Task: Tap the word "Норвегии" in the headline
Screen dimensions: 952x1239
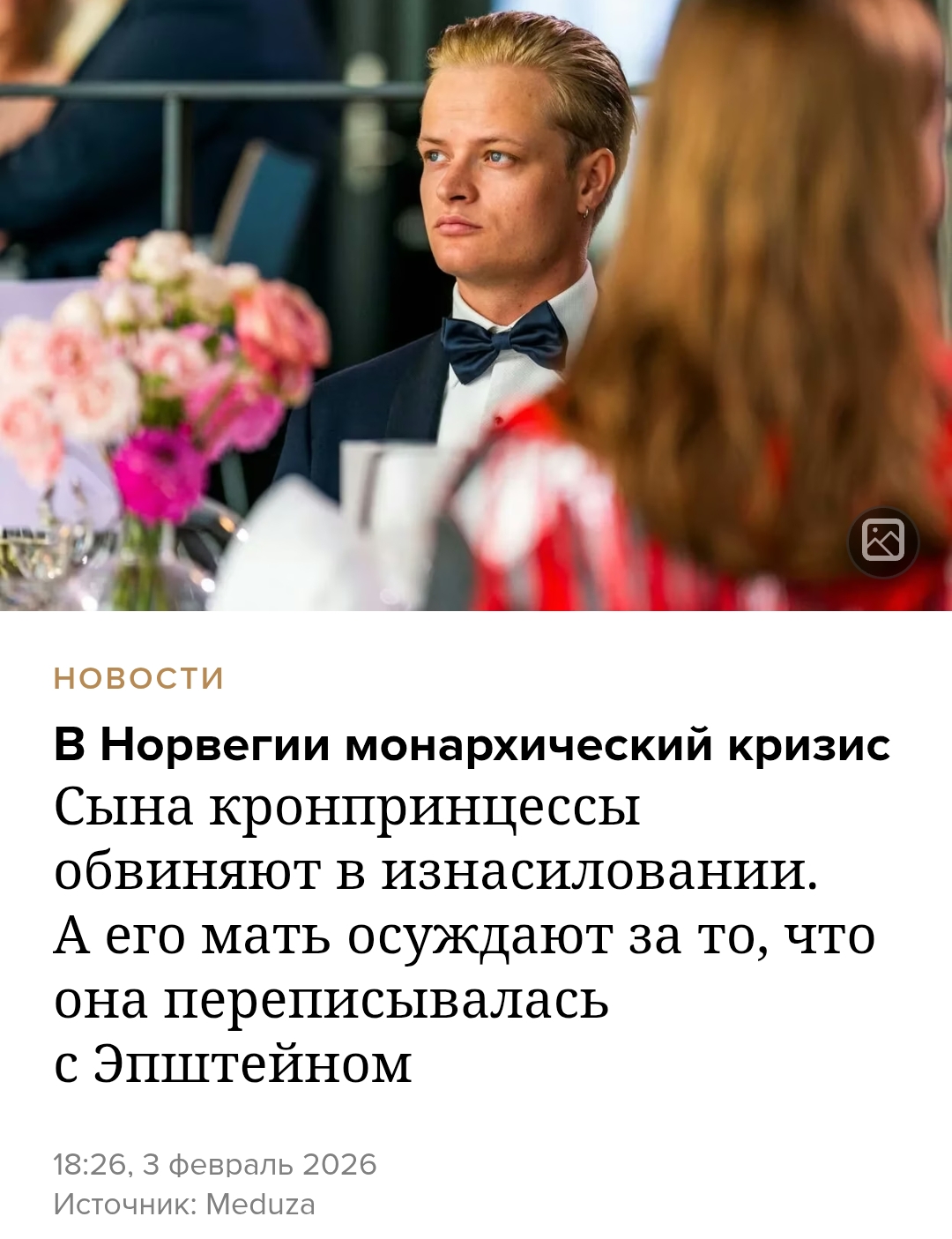Action: (x=215, y=745)
